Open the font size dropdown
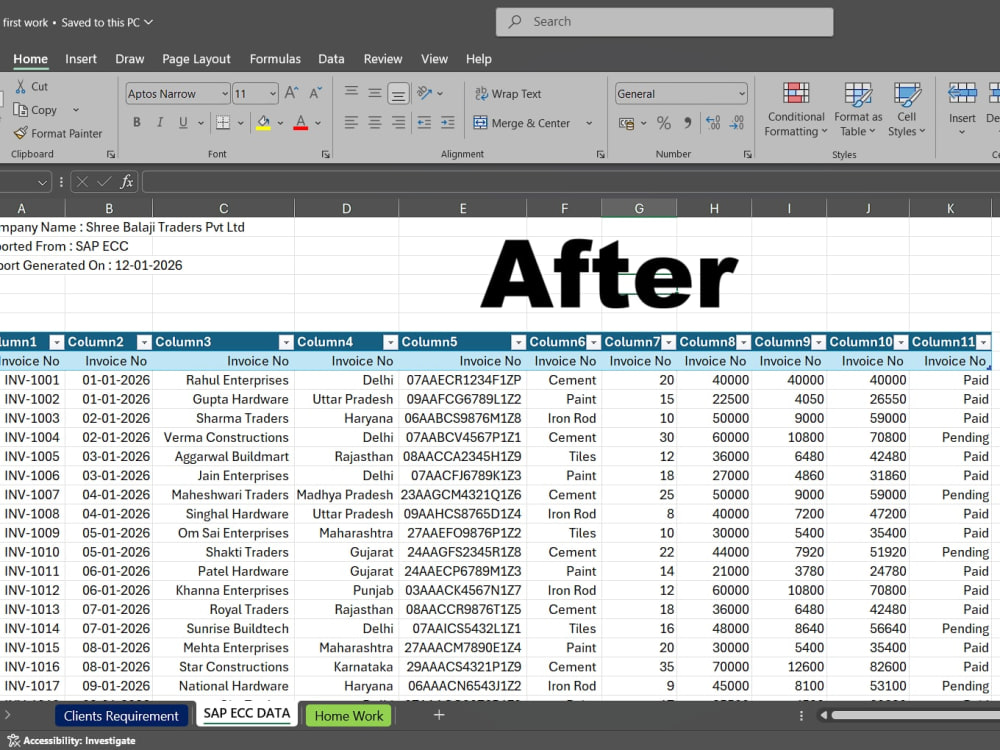This screenshot has height=750, width=1000. coord(272,94)
